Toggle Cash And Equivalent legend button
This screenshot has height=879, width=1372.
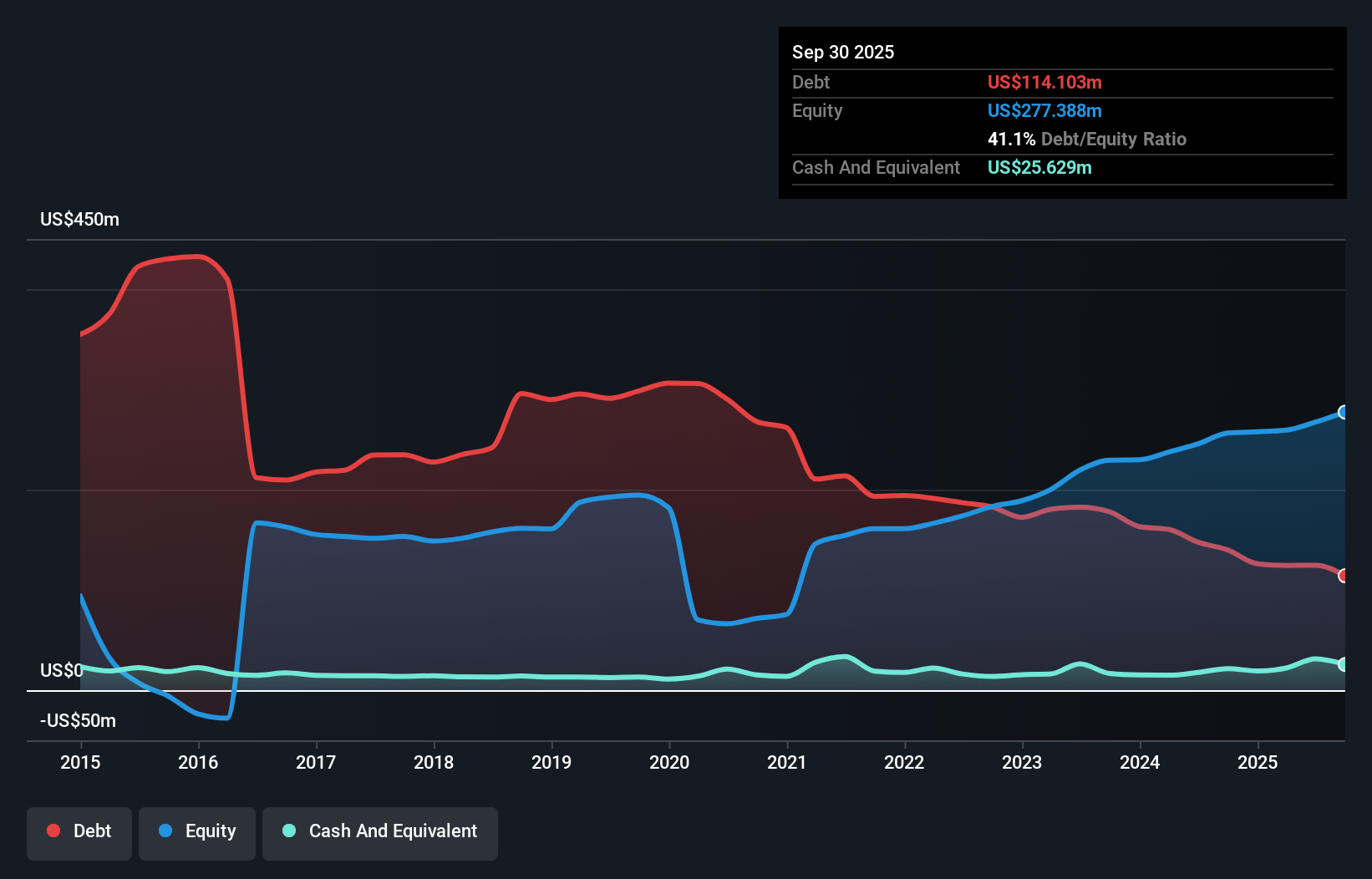(x=380, y=832)
